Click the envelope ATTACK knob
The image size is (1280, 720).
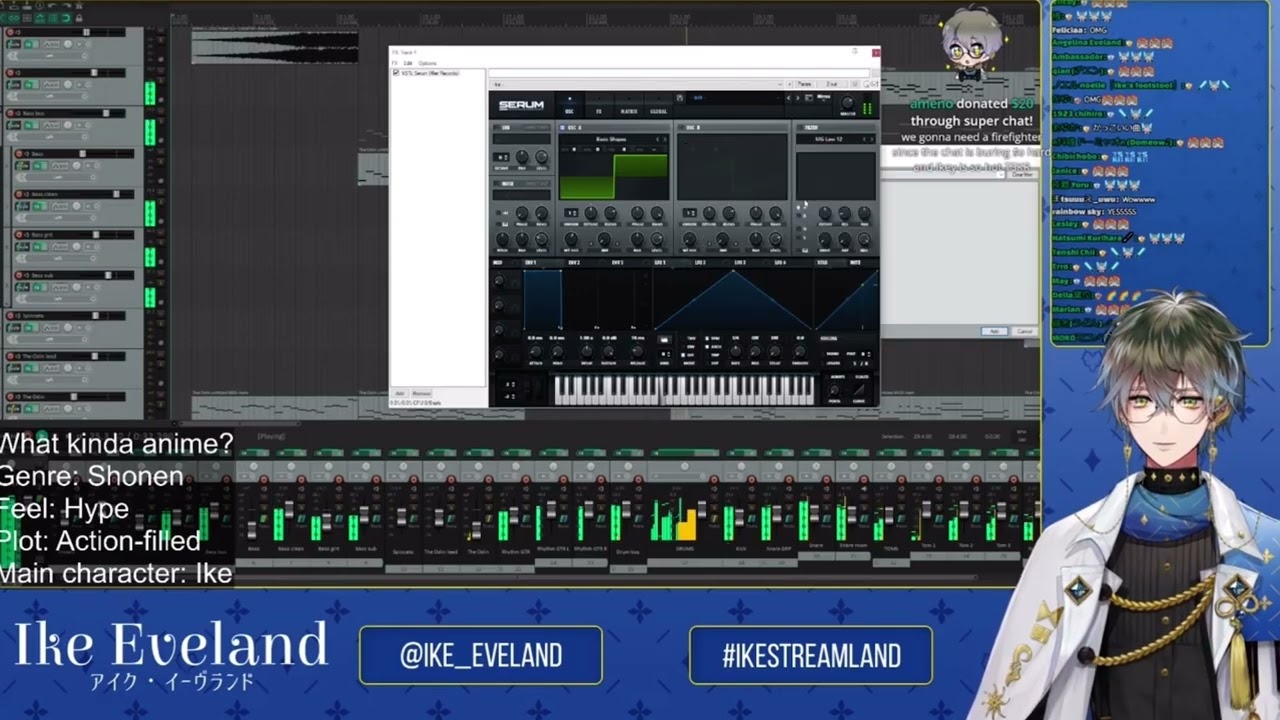click(x=535, y=351)
